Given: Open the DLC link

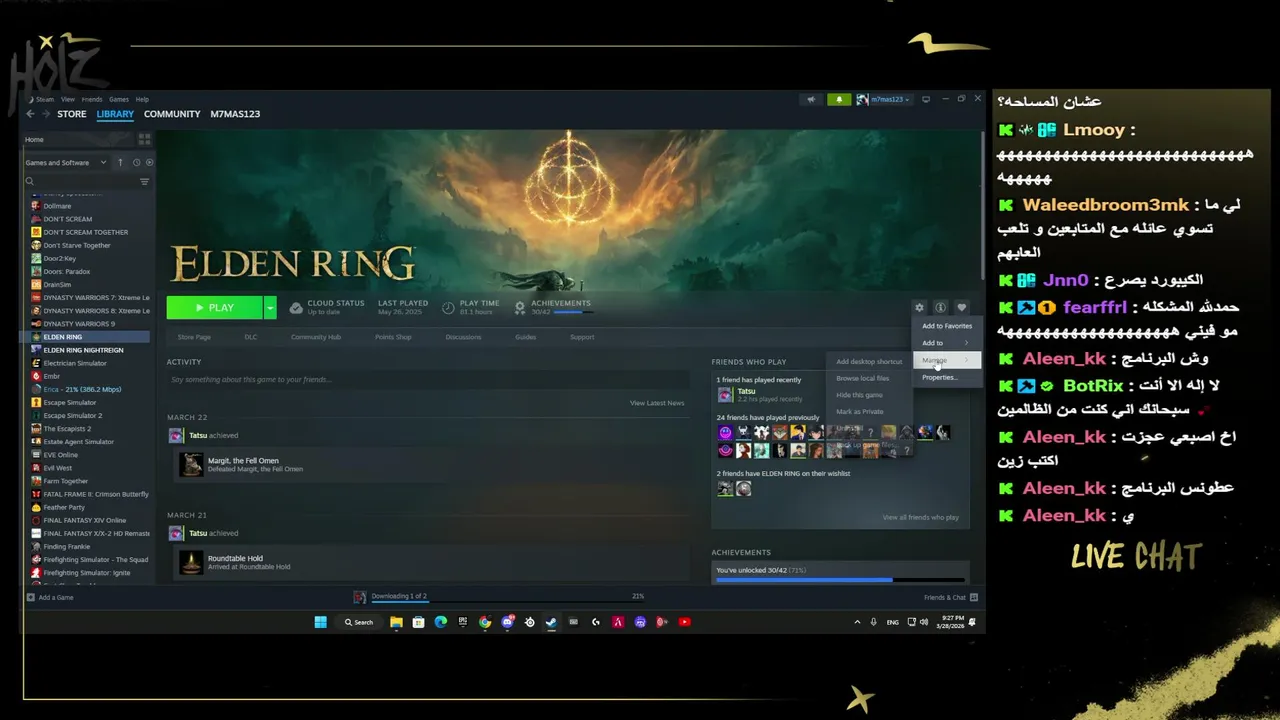Looking at the screenshot, I should click(x=251, y=337).
